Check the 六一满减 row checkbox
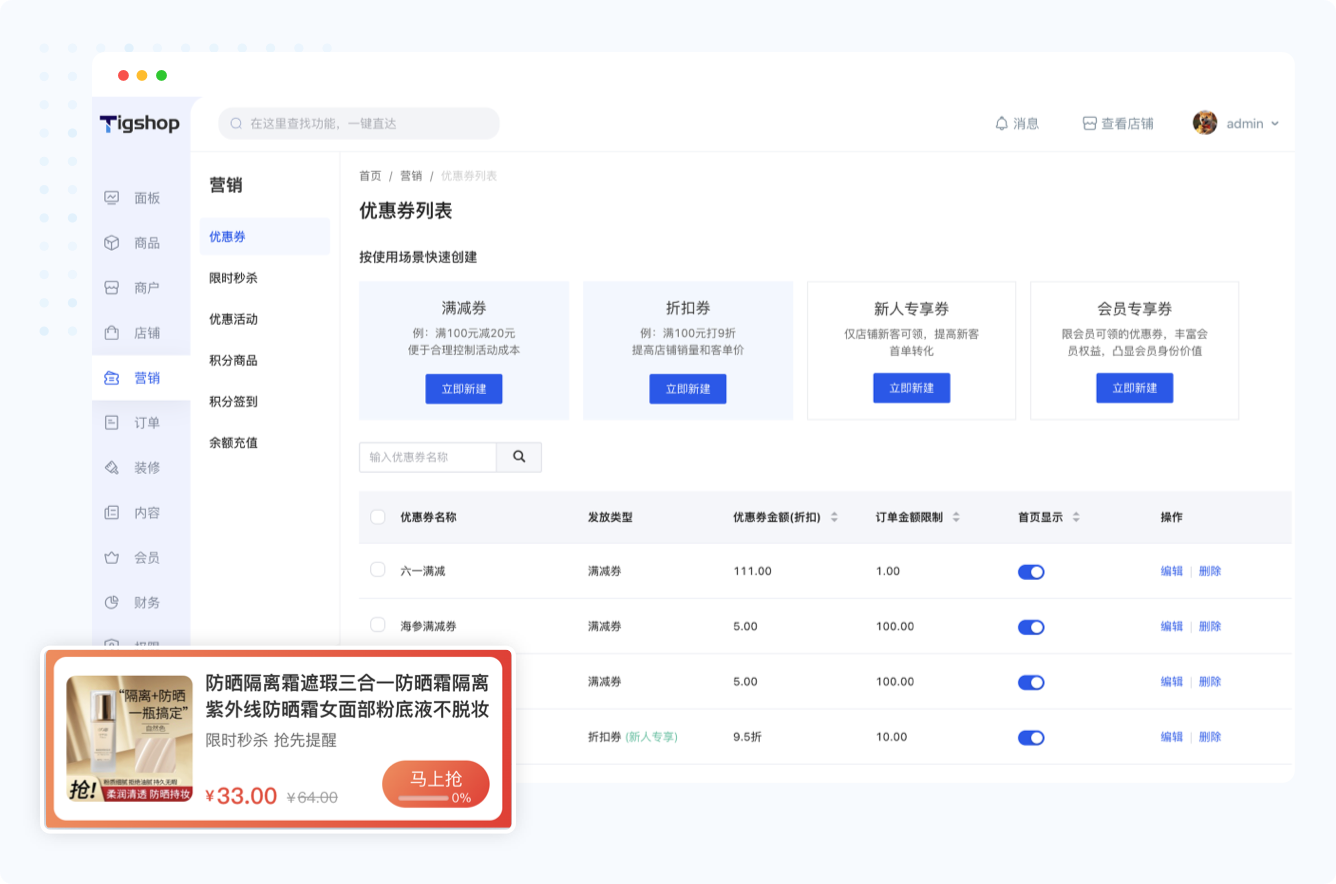 [378, 570]
